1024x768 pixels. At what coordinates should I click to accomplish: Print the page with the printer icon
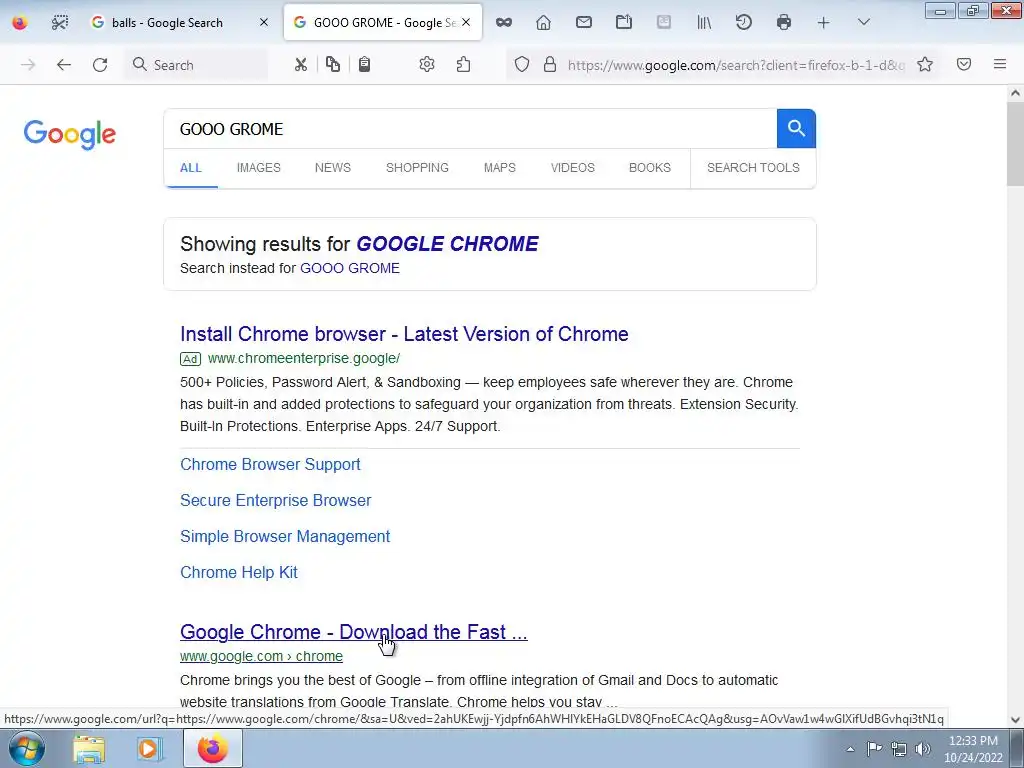pos(784,23)
